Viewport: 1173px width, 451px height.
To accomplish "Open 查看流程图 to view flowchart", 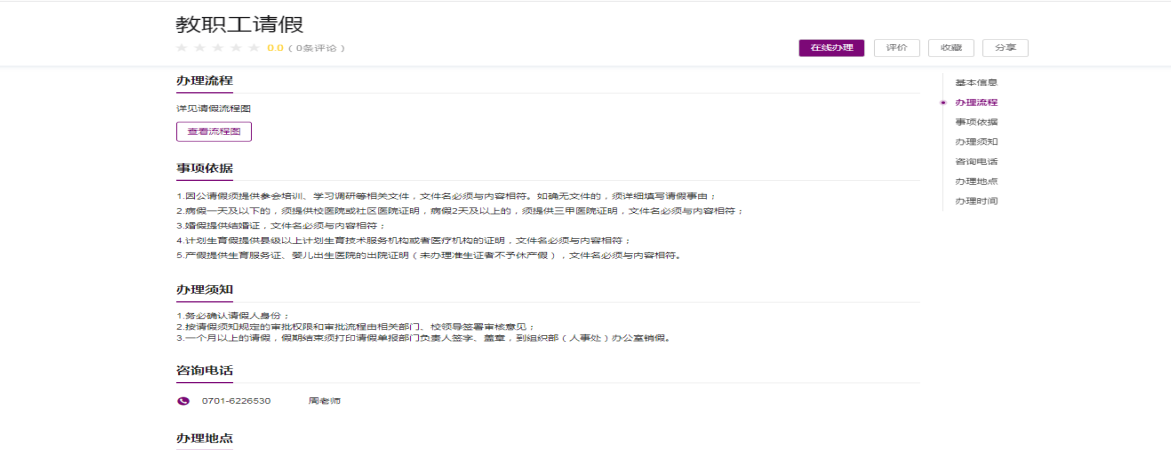I will click(214, 132).
